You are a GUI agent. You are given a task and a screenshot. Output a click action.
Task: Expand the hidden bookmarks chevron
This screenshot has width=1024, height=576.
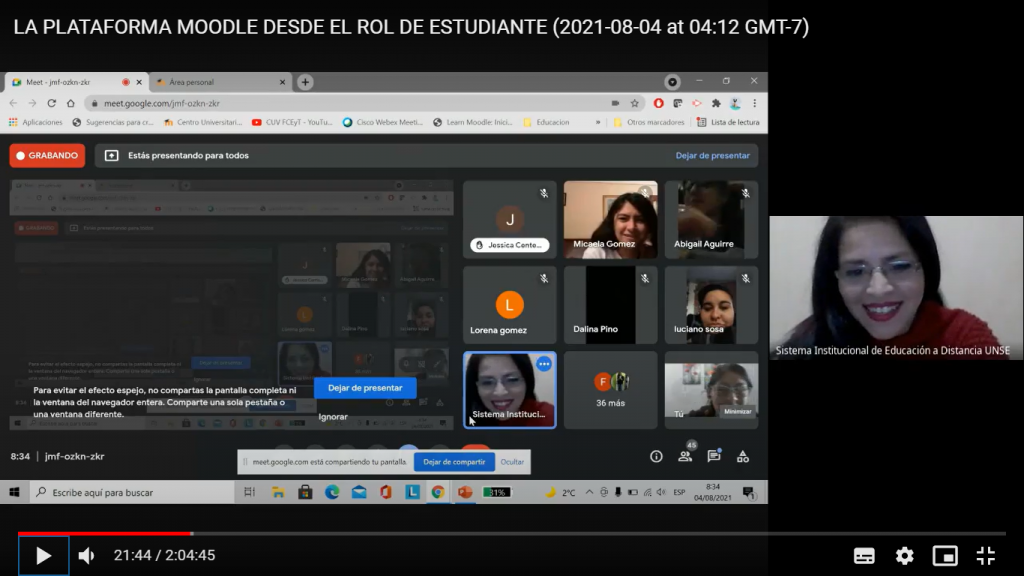coord(598,122)
